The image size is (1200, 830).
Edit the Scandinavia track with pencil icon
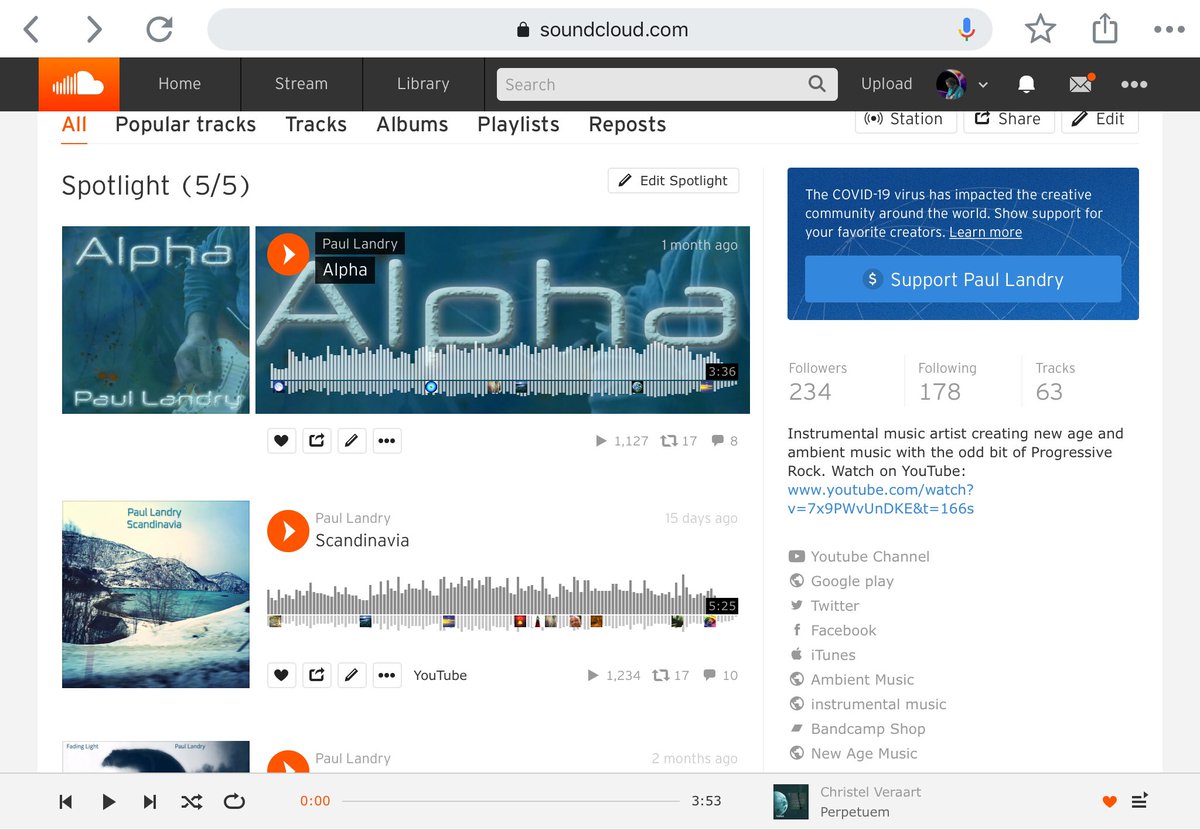[x=351, y=675]
